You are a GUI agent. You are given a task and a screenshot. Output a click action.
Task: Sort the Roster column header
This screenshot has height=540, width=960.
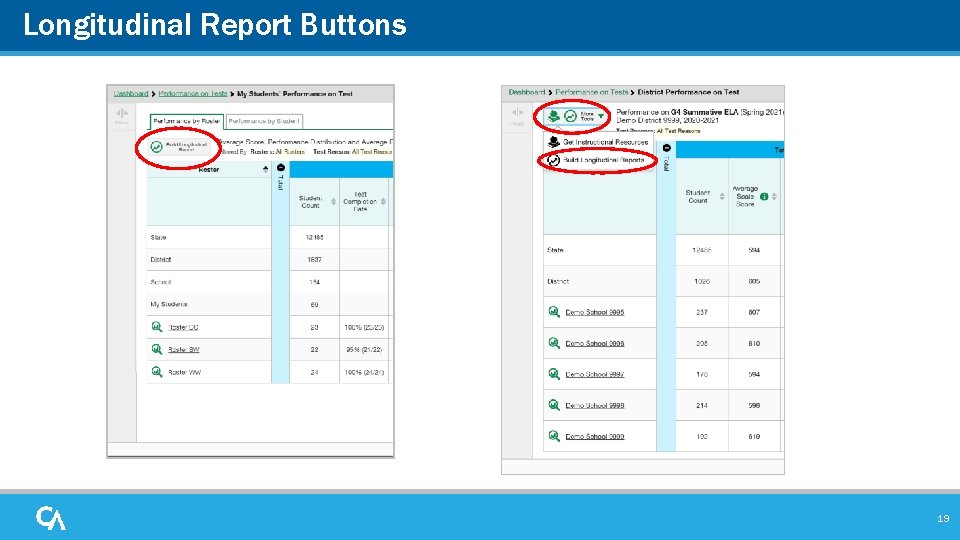point(265,170)
